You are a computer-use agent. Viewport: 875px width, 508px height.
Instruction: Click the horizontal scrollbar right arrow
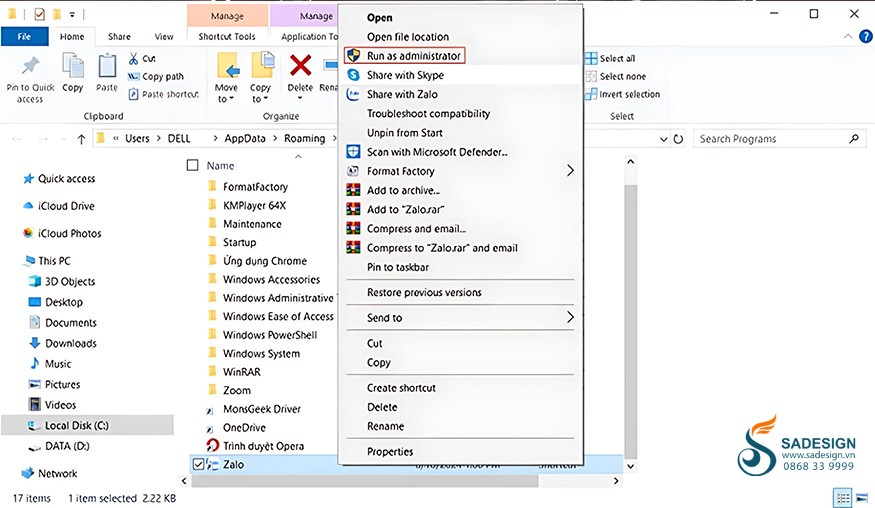(616, 481)
